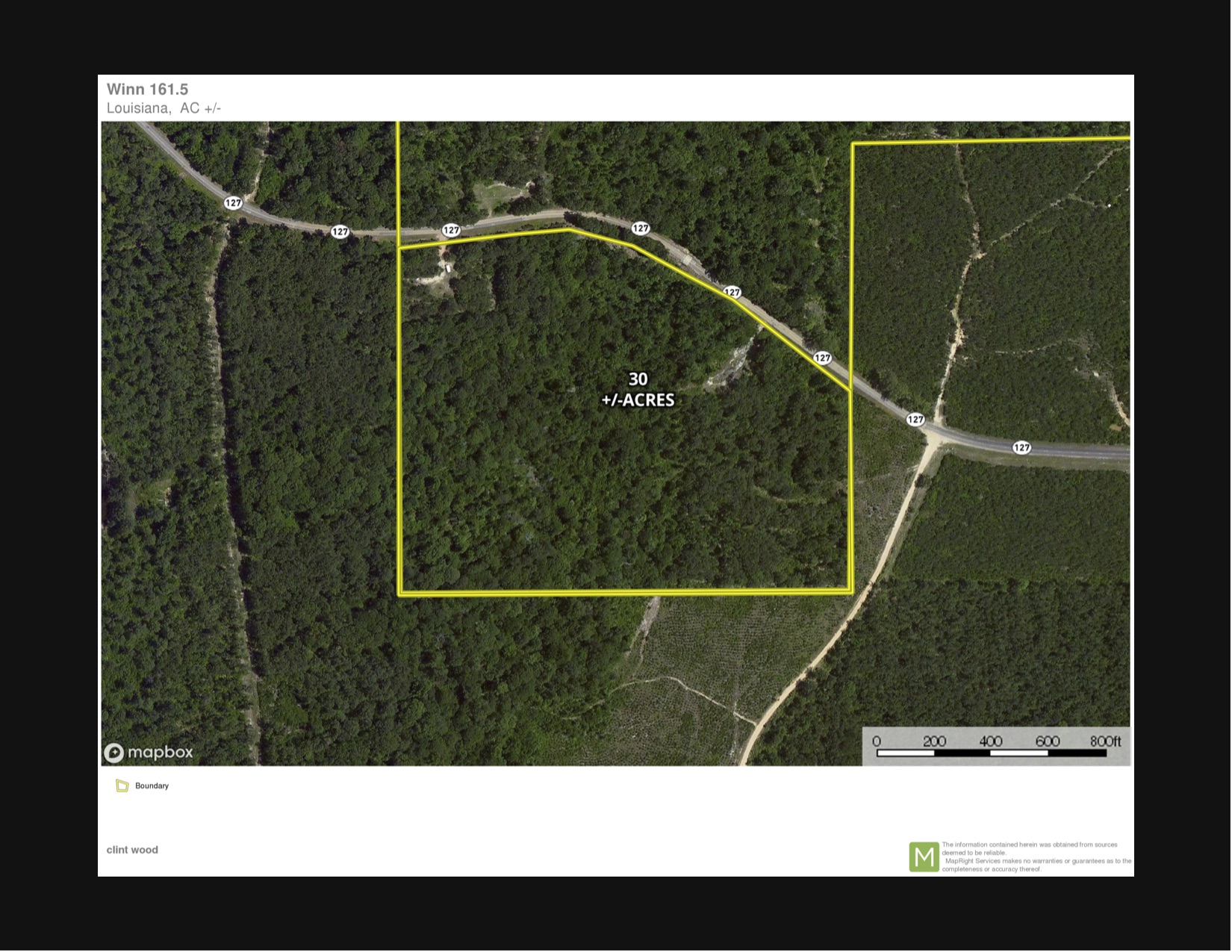Image resolution: width=1232 pixels, height=952 pixels.
Task: Click the 127 shield nearest the parcel's eastern corner
Action: pyautogui.click(x=822, y=358)
